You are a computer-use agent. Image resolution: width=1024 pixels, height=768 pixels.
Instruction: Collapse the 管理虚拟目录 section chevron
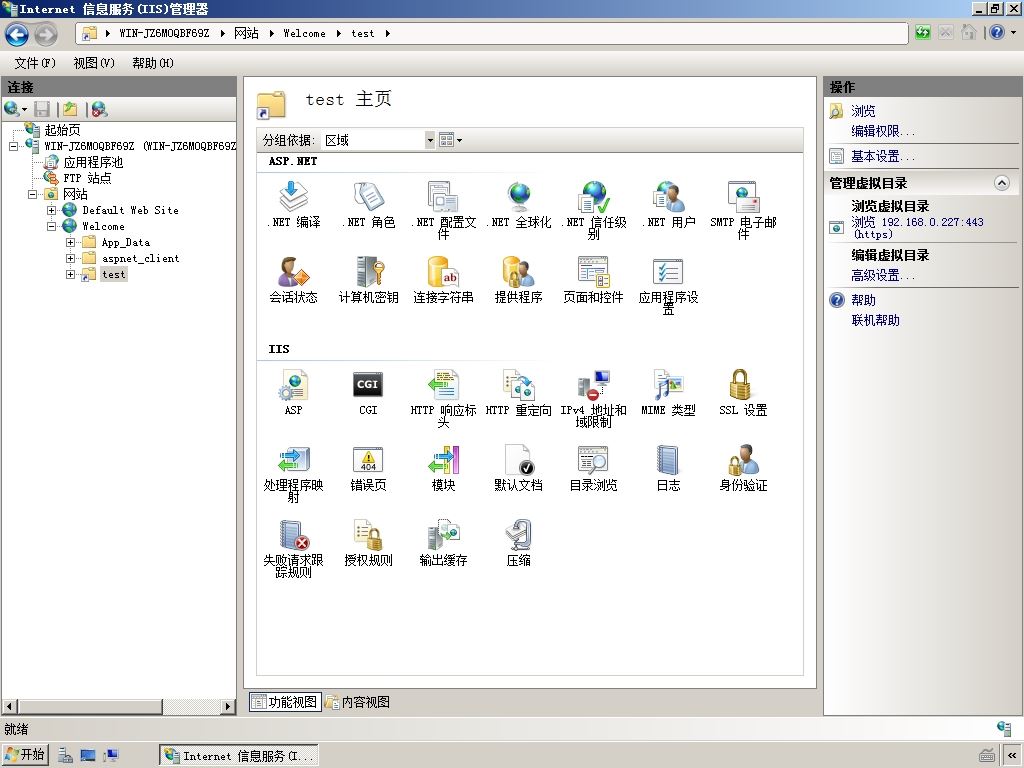[x=1002, y=183]
